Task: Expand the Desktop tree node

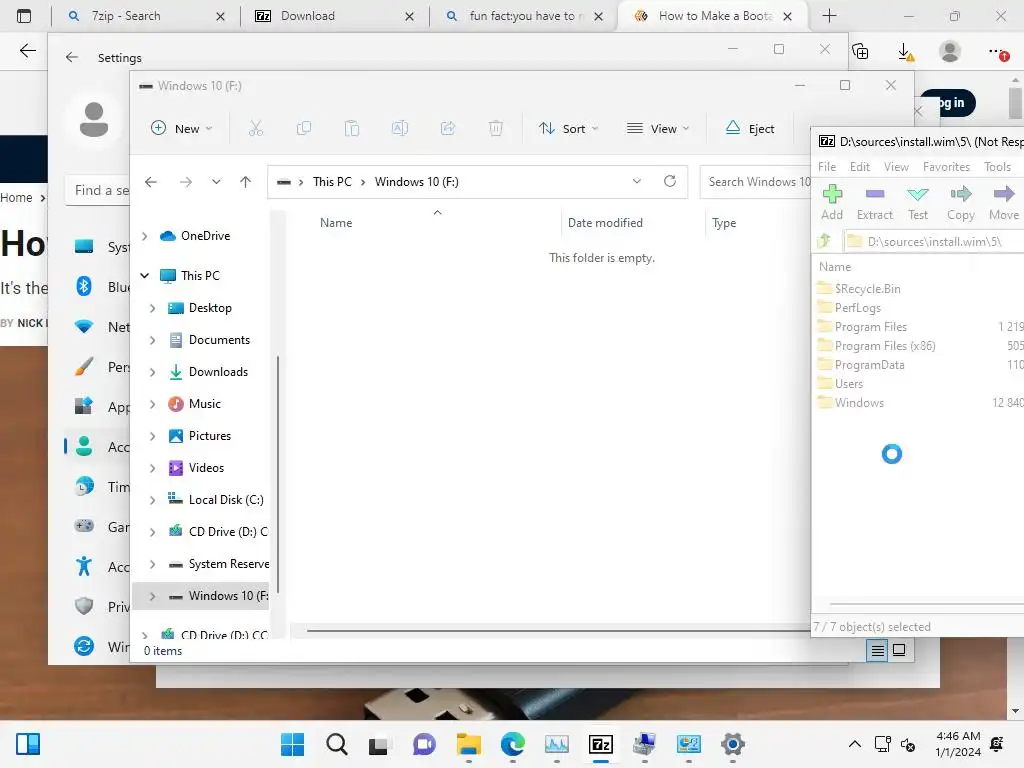Action: click(152, 308)
